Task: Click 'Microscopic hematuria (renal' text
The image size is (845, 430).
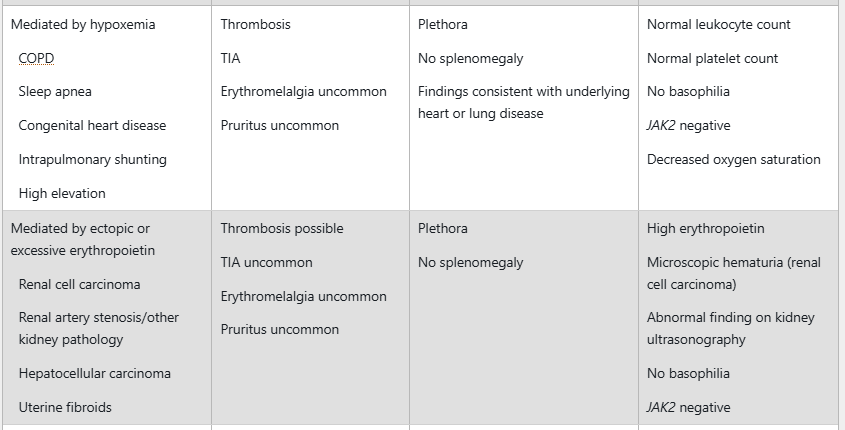Action: tap(733, 262)
